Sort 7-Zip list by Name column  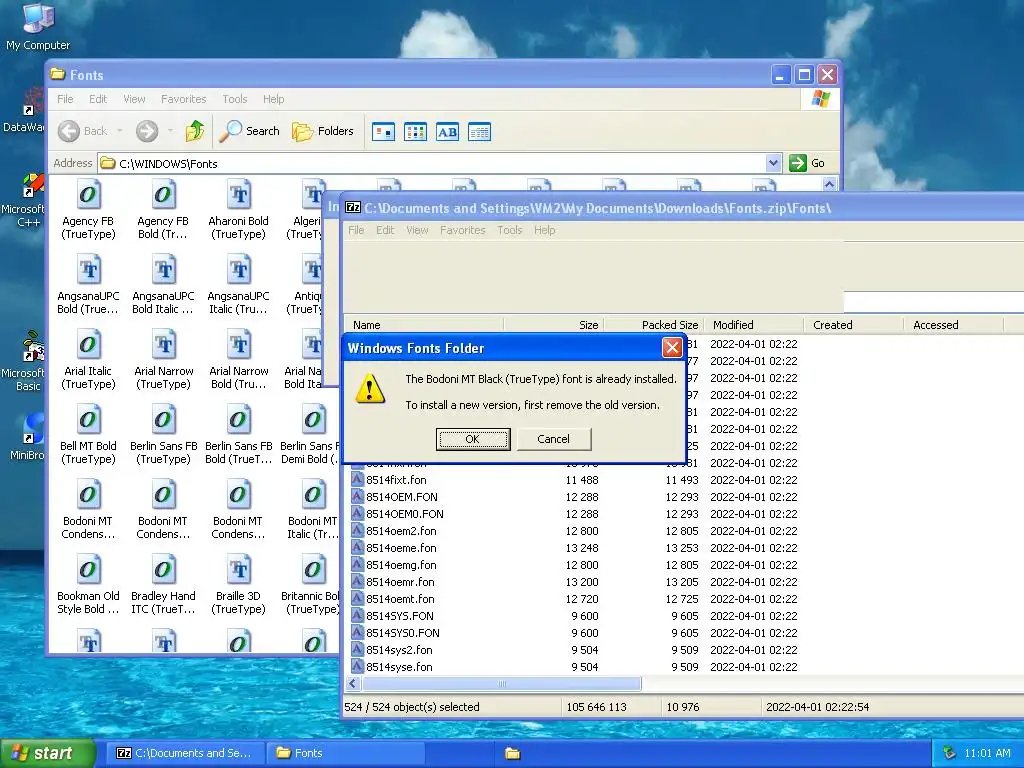[x=424, y=325]
